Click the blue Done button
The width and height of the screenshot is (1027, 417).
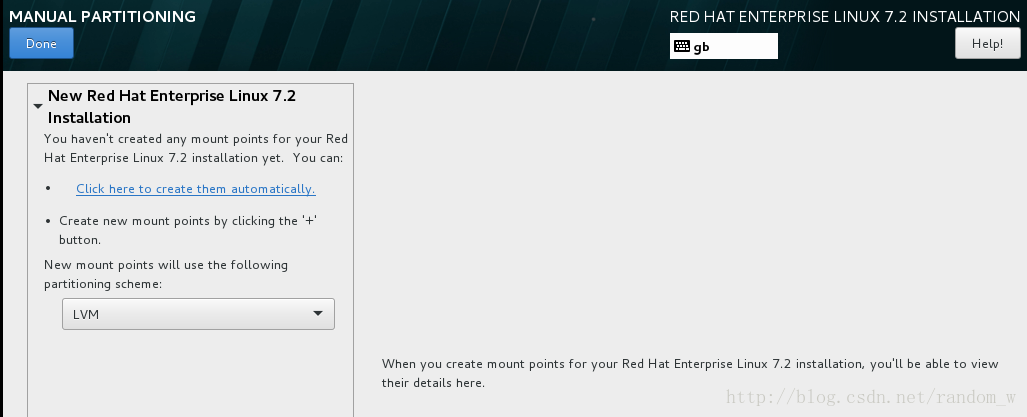coord(41,44)
